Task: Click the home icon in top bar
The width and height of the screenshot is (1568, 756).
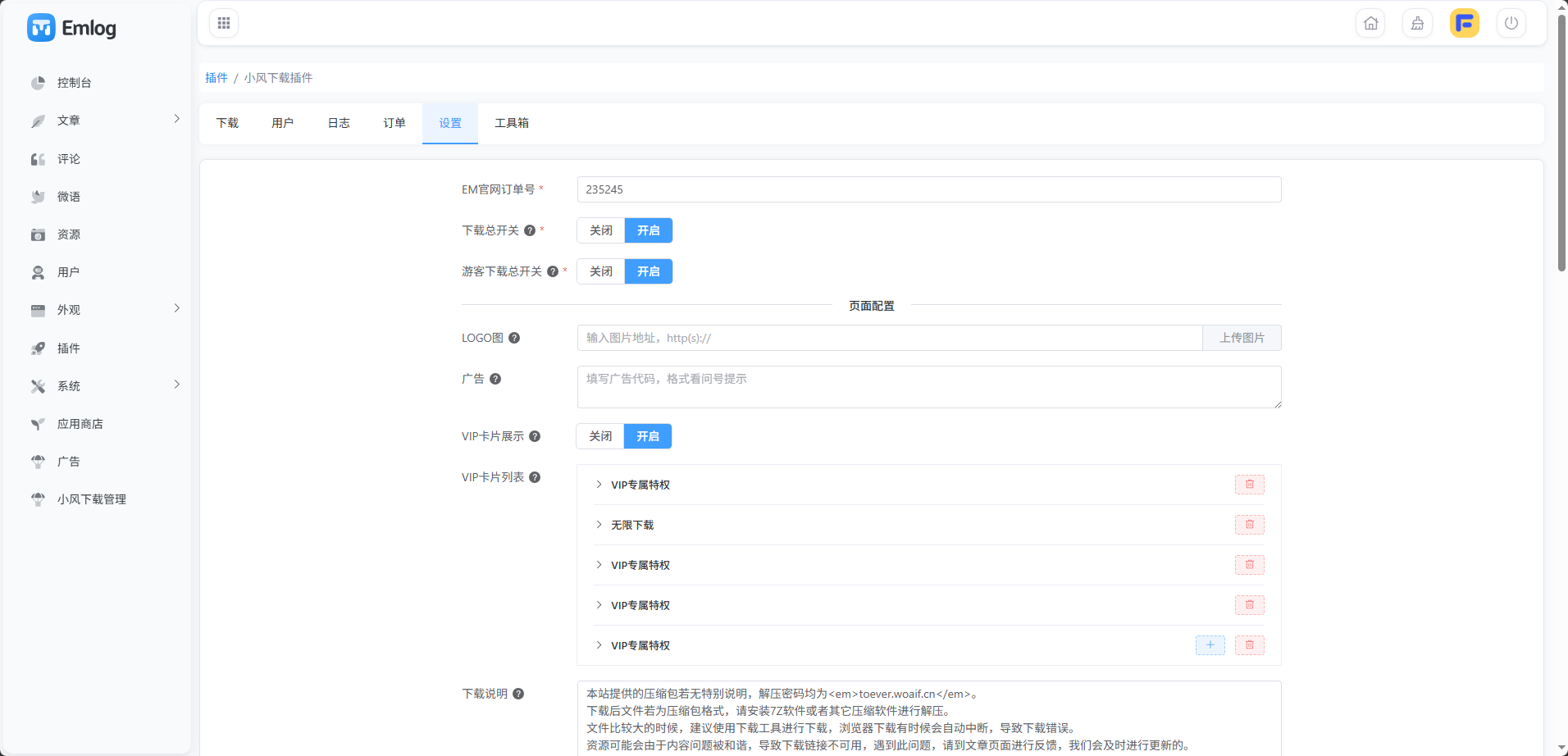Action: point(1370,23)
